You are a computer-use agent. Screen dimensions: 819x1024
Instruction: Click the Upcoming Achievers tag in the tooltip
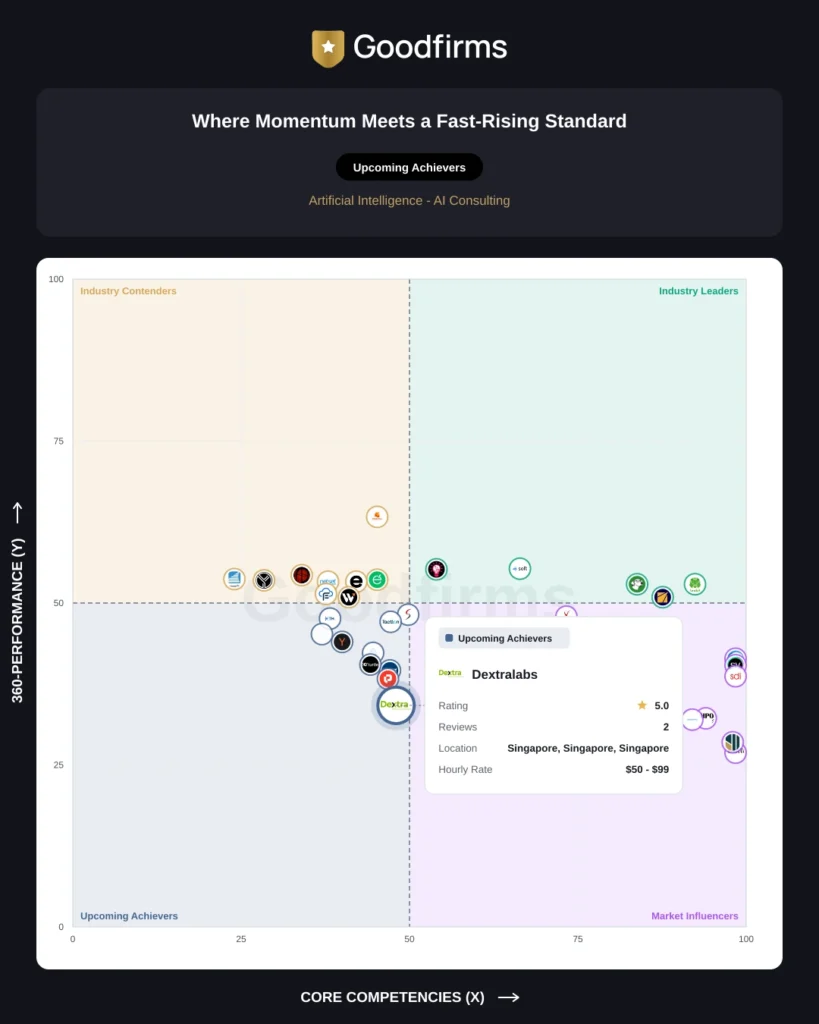(504, 638)
